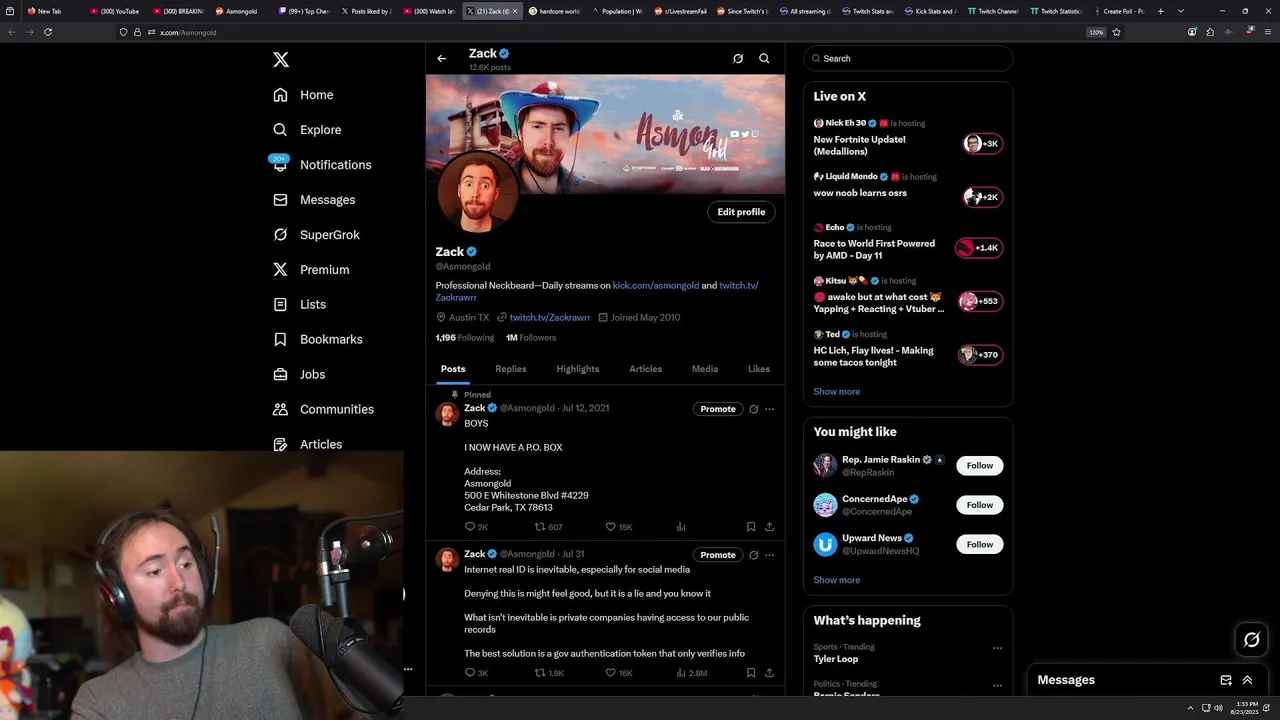Click the Communities people icon
This screenshot has width=1280, height=720.
click(x=281, y=409)
